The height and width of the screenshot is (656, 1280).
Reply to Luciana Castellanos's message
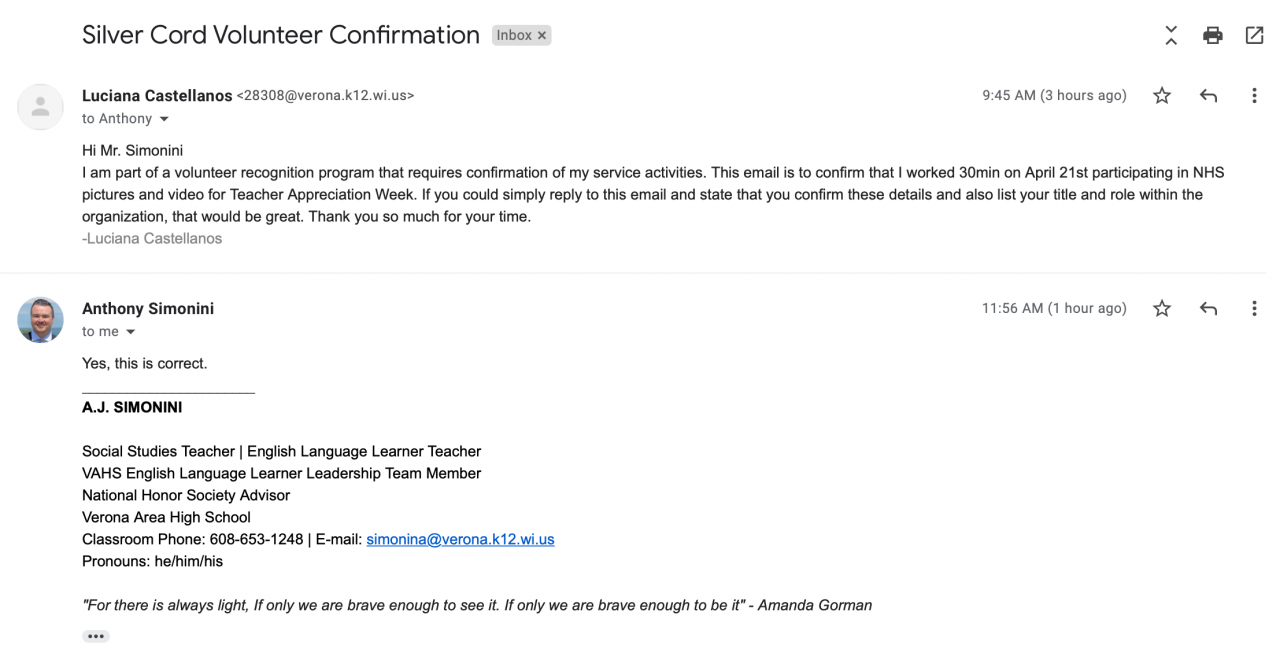click(x=1208, y=96)
